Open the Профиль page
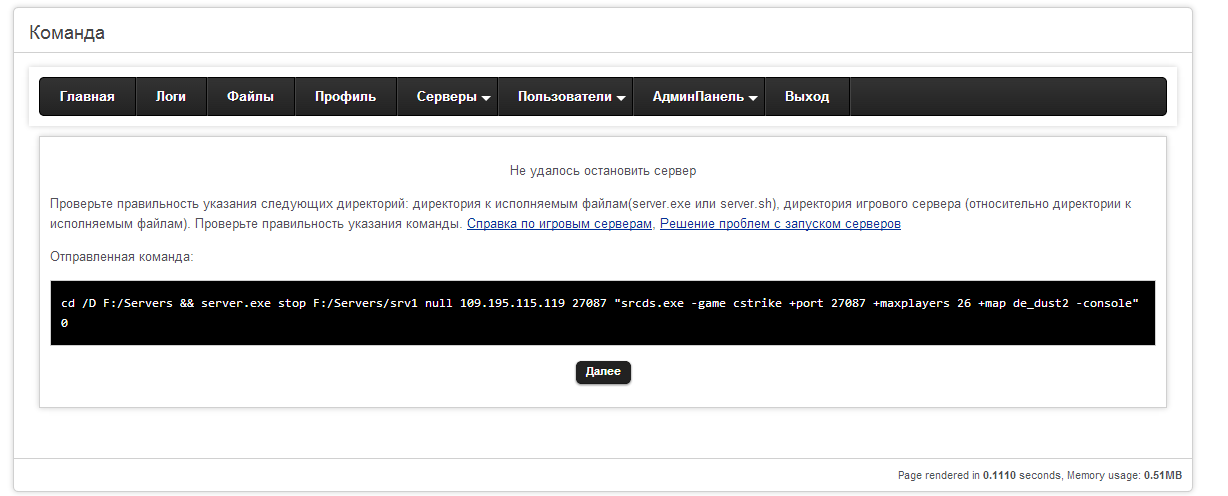 (345, 97)
